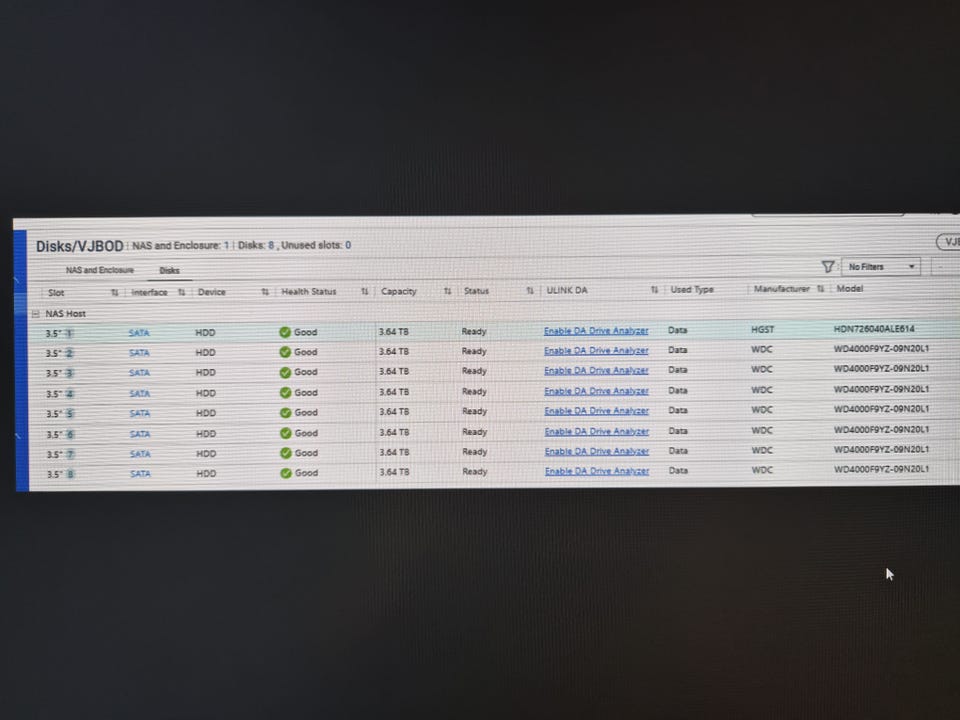
Task: Click green Good health icon for slot 6
Action: pos(285,433)
